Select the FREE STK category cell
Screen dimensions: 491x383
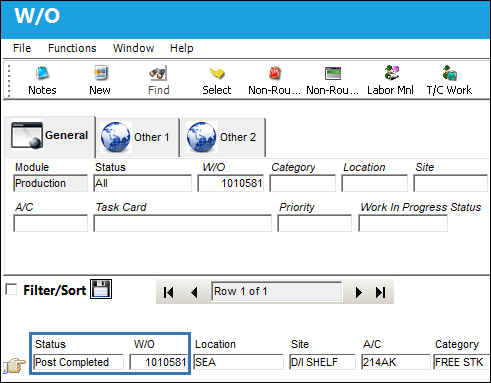click(462, 362)
